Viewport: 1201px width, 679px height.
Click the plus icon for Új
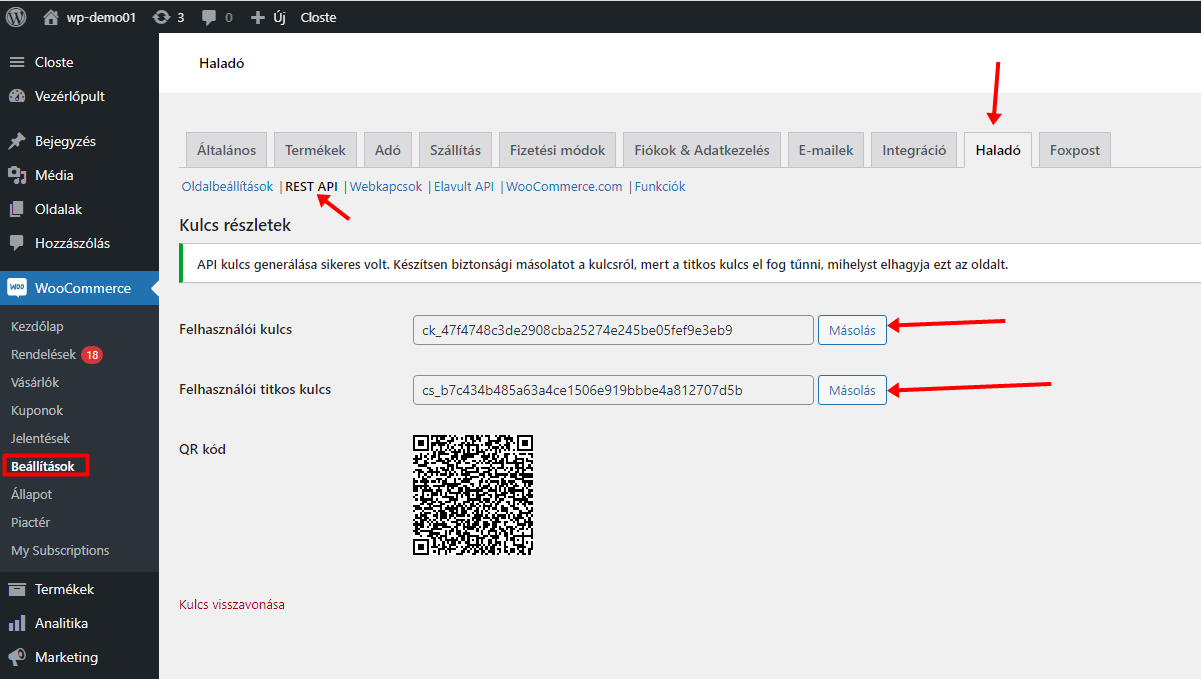click(x=257, y=17)
